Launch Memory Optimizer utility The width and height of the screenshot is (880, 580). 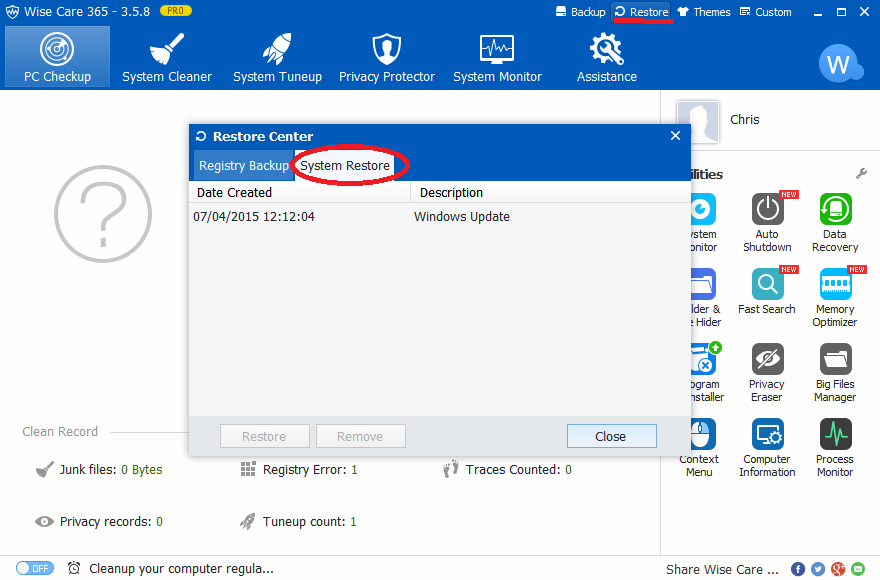click(x=835, y=298)
